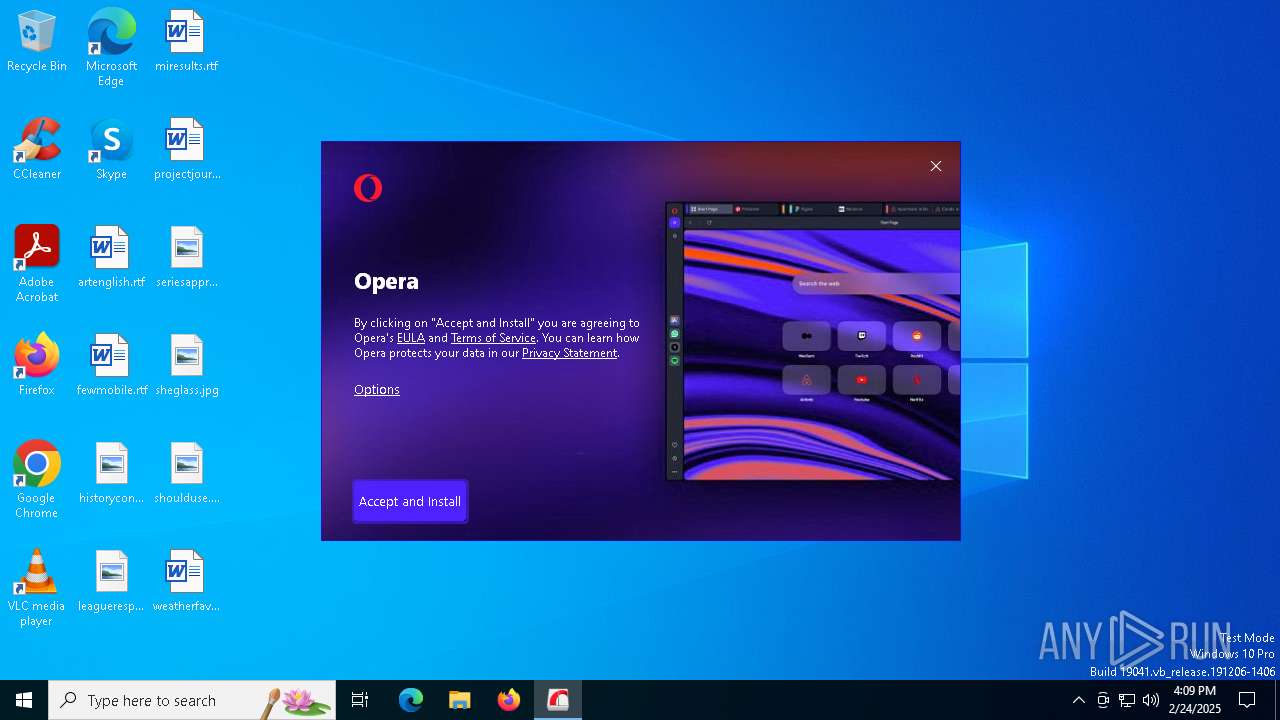This screenshot has height=720, width=1280.
Task: Launch Firefox from the taskbar
Action: pyautogui.click(x=509, y=700)
